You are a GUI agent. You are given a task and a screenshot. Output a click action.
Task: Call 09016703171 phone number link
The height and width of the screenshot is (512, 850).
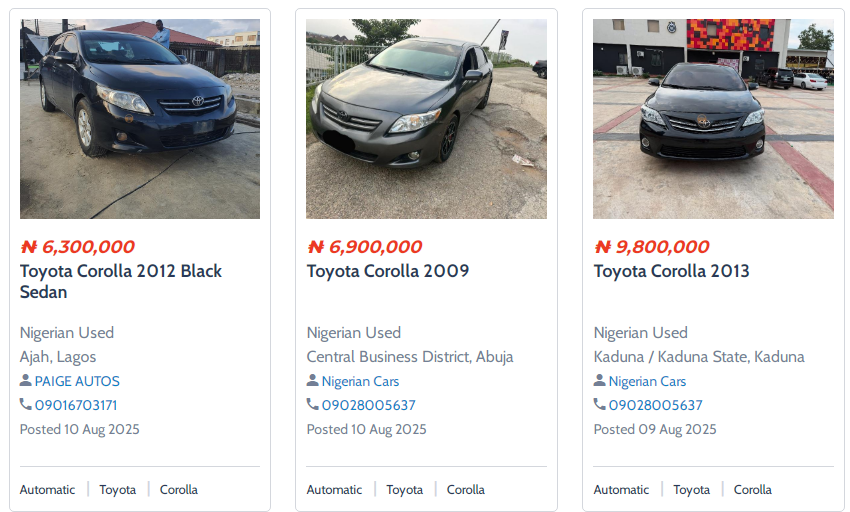76,405
